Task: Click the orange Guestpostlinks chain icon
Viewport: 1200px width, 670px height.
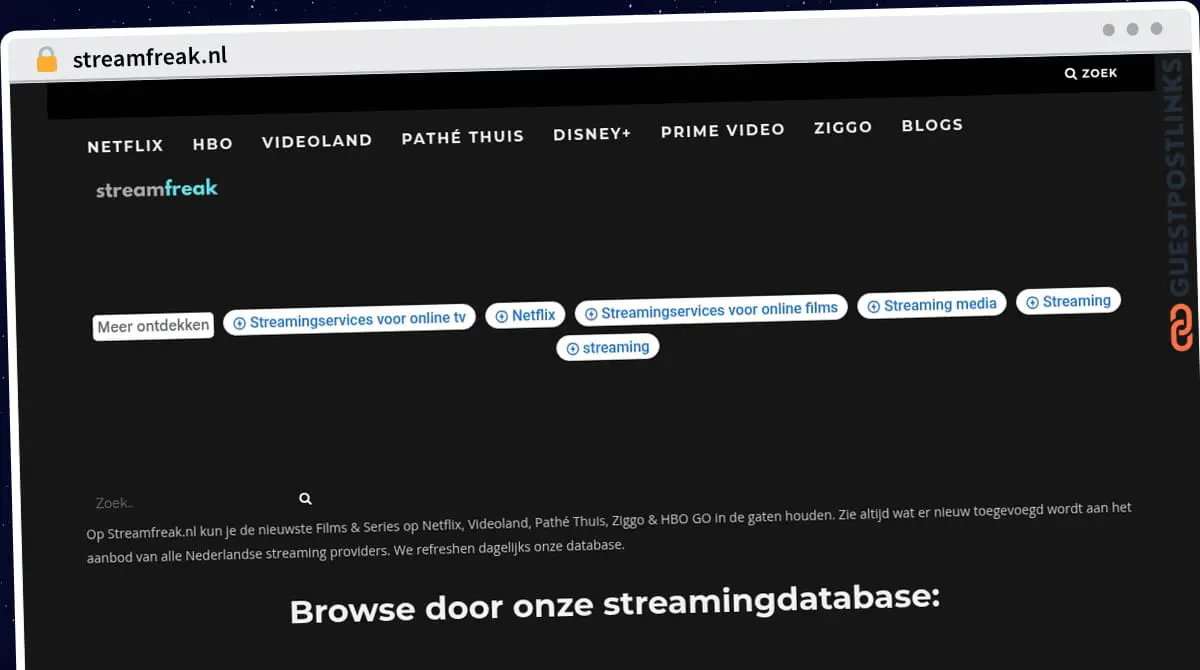Action: 1181,328
